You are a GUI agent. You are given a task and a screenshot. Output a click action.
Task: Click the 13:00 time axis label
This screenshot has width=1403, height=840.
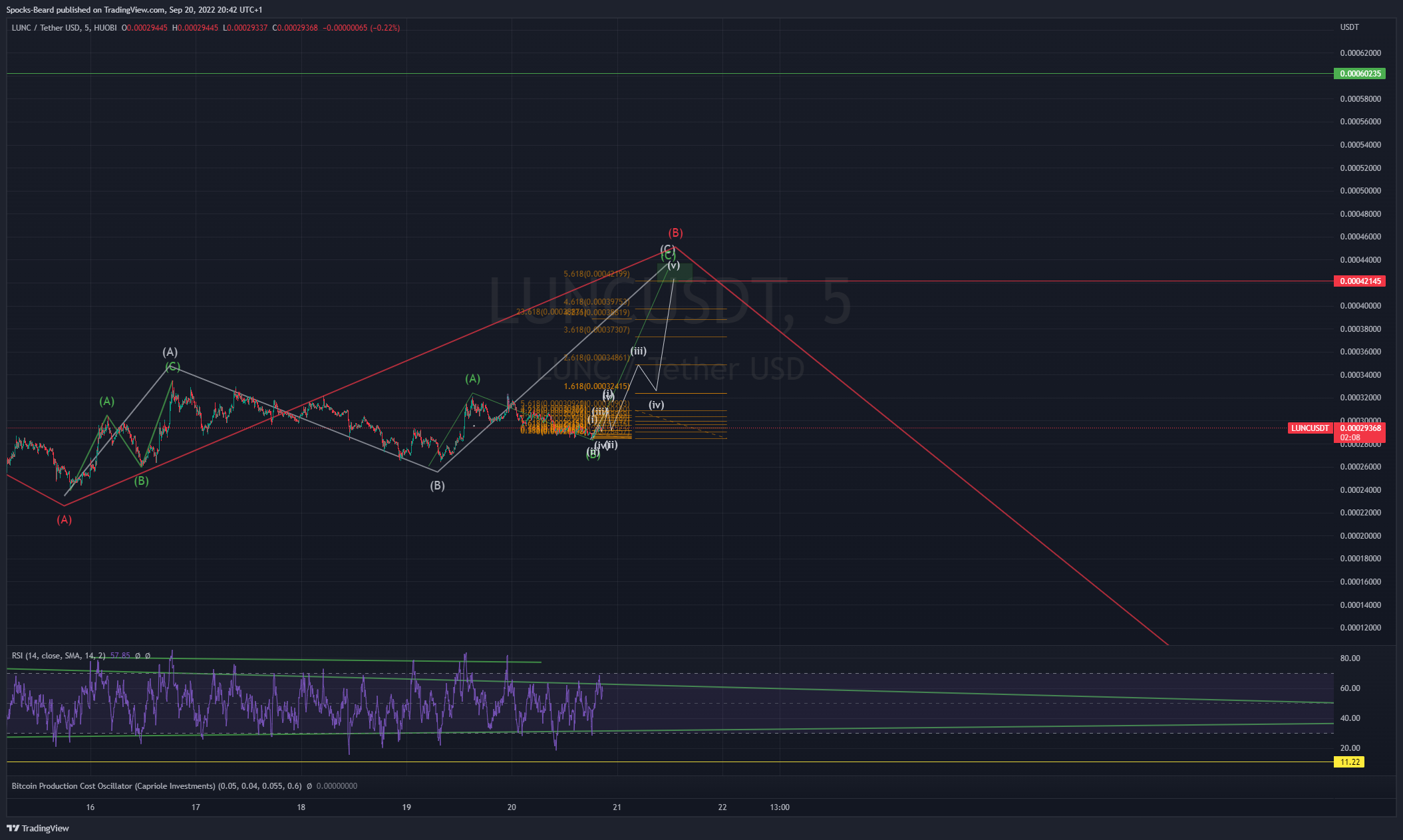[780, 807]
